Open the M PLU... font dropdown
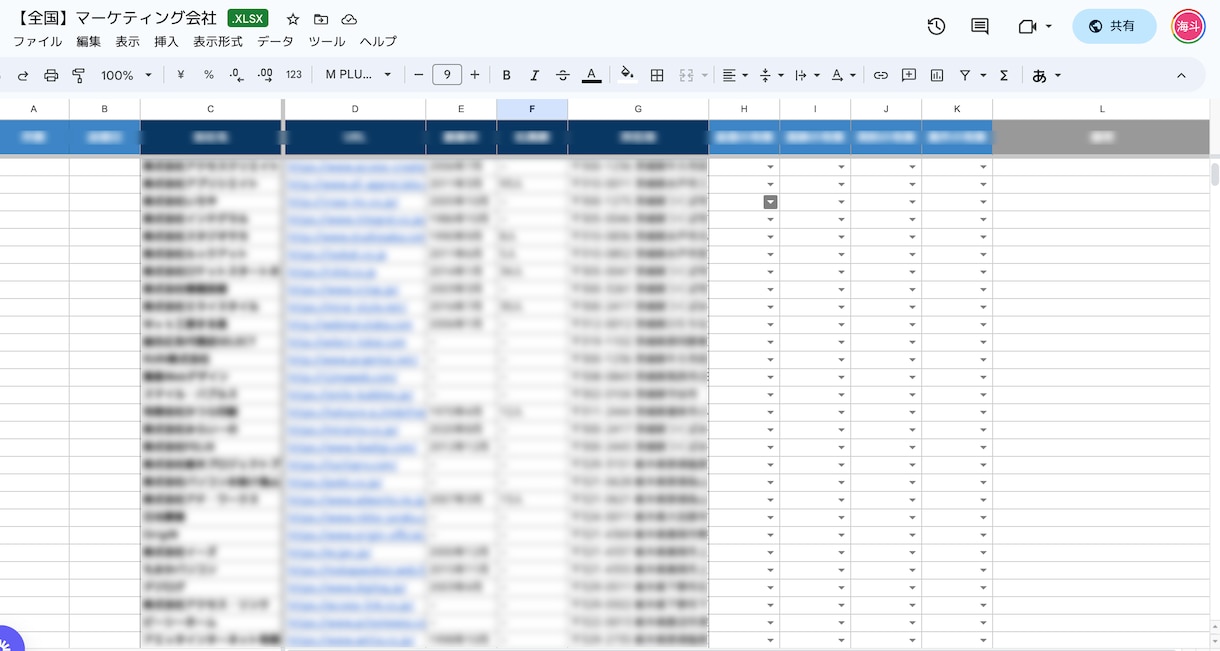The height and width of the screenshot is (651, 1220). pyautogui.click(x=359, y=75)
